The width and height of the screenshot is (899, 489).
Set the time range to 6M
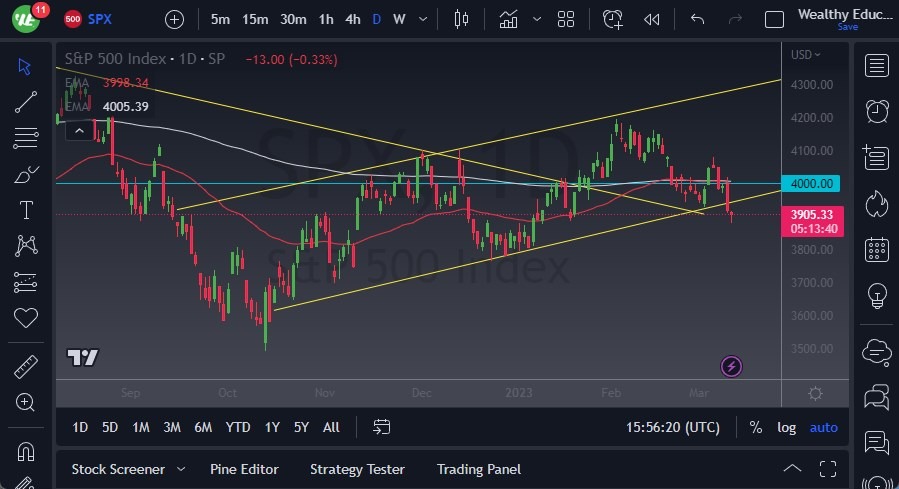(x=203, y=427)
